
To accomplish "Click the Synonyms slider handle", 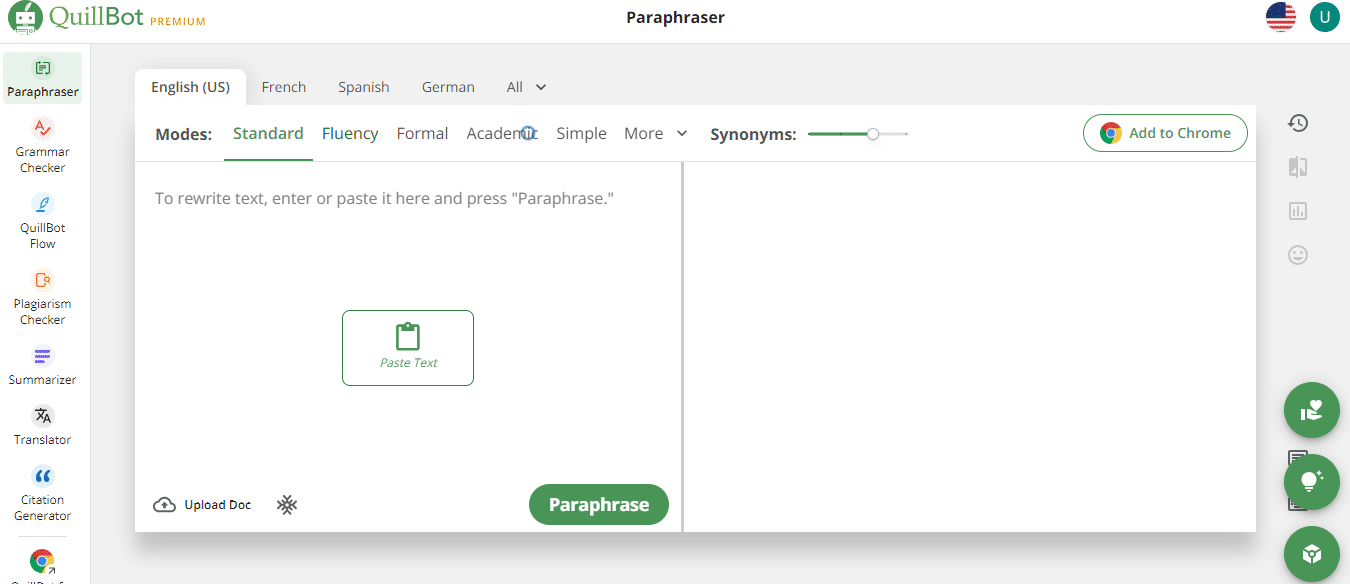I will click(x=873, y=133).
